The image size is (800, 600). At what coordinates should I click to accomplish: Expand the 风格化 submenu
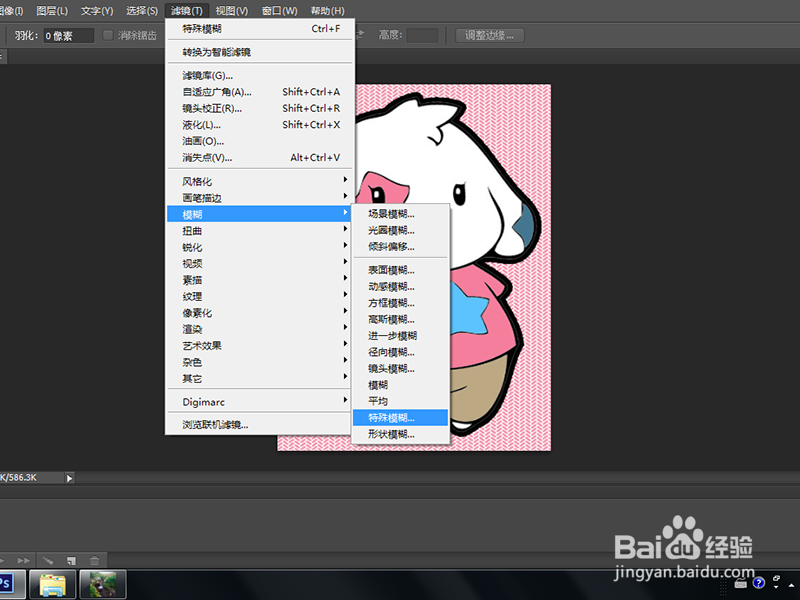[x=260, y=181]
